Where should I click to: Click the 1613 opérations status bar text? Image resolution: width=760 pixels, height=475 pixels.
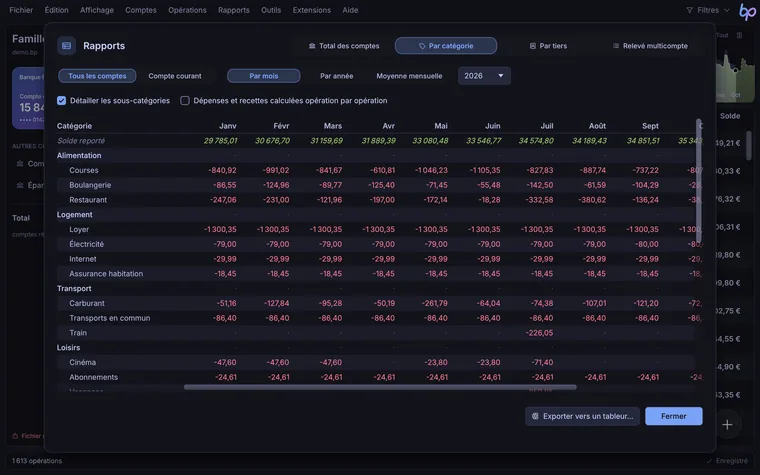(37, 461)
